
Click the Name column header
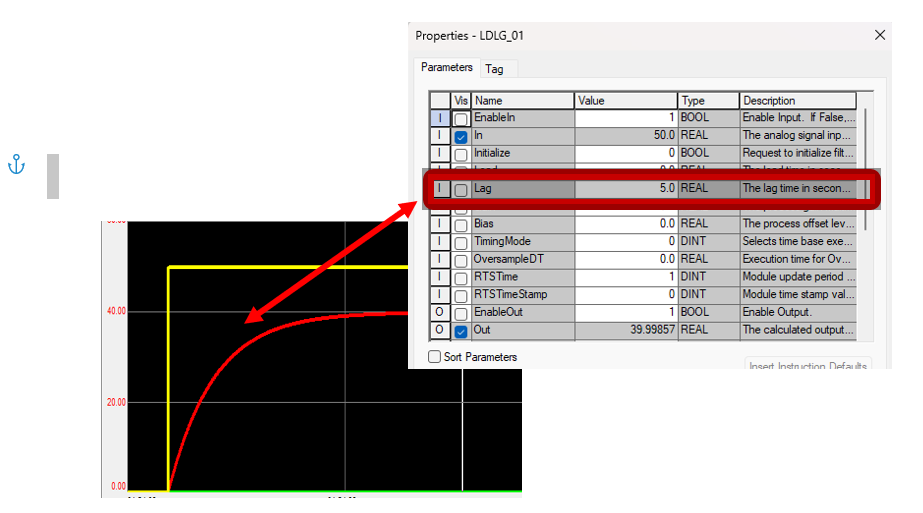pyautogui.click(x=522, y=101)
